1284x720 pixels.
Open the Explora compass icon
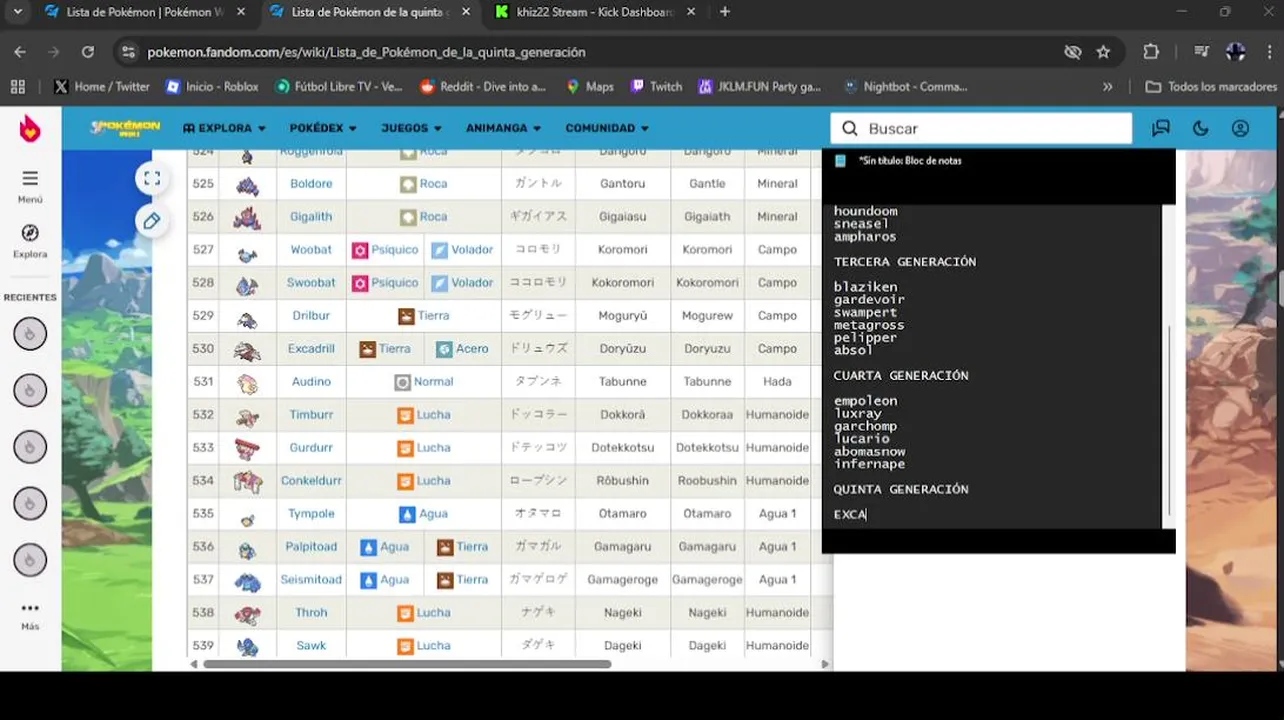30,232
